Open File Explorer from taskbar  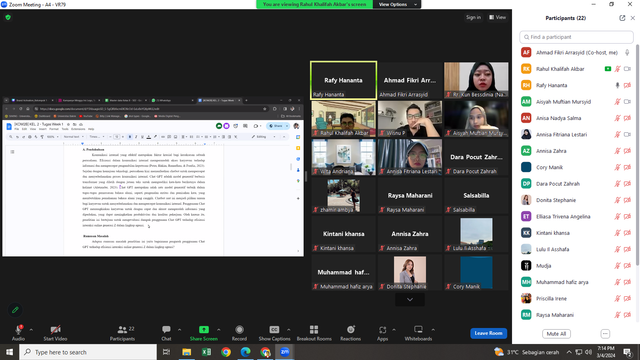point(187,352)
